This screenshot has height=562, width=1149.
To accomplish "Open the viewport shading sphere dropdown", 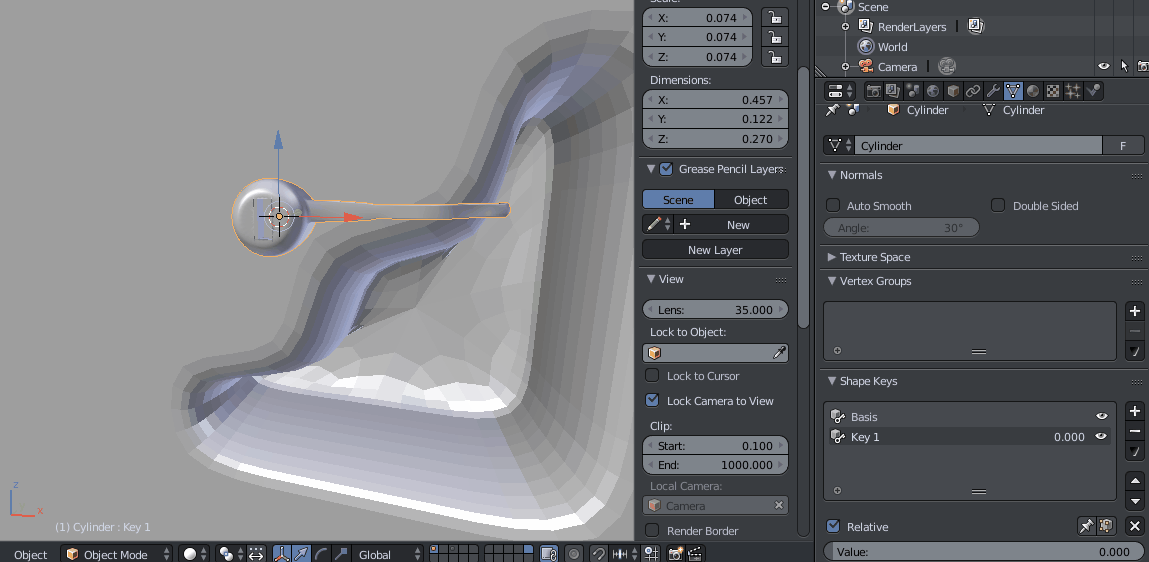I will pos(195,554).
